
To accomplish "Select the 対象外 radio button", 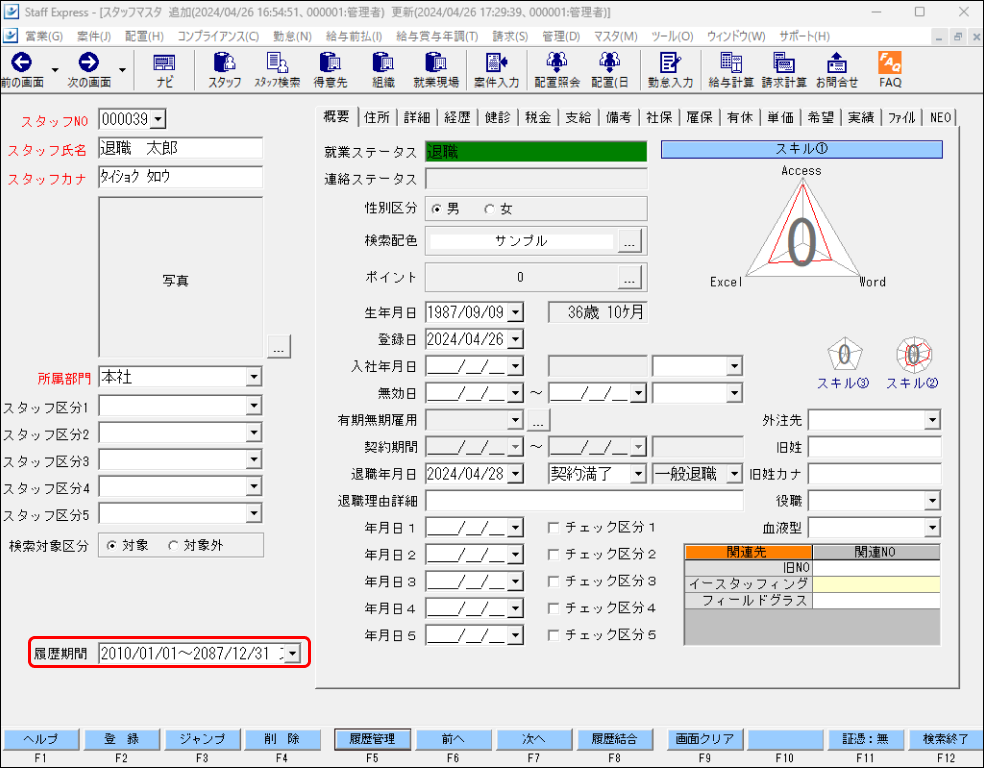I will click(x=173, y=545).
